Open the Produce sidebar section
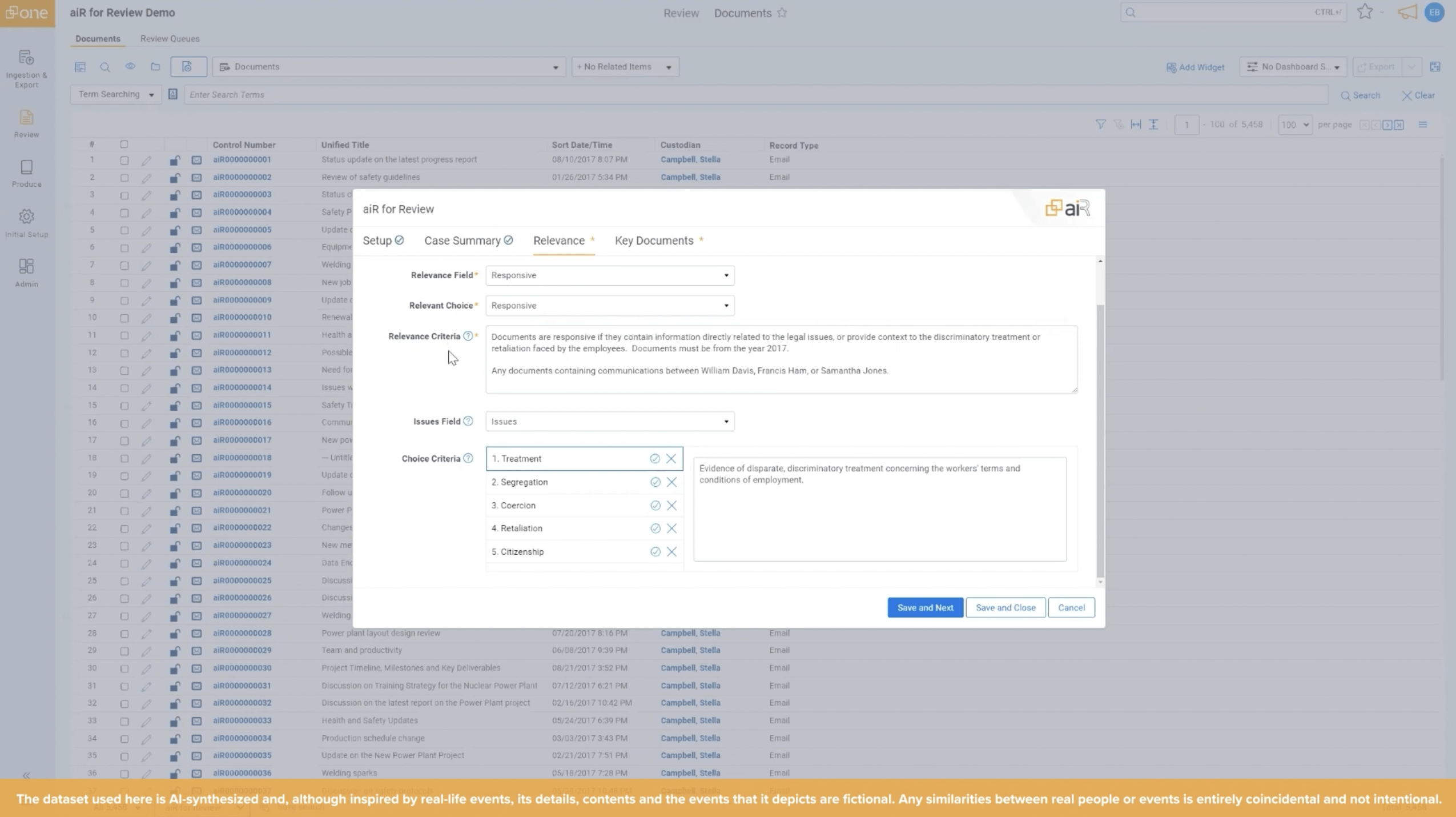Image resolution: width=1456 pixels, height=817 pixels. coord(26,173)
